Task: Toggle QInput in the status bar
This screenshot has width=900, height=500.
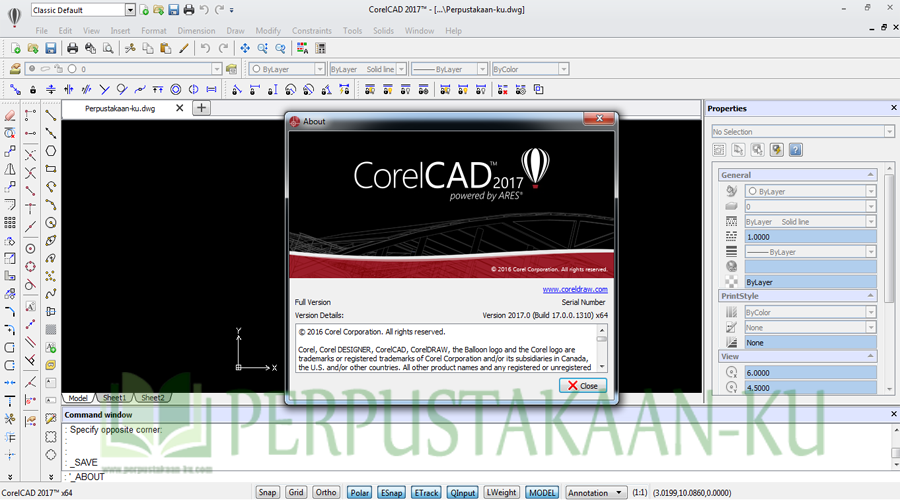Action: tap(463, 493)
